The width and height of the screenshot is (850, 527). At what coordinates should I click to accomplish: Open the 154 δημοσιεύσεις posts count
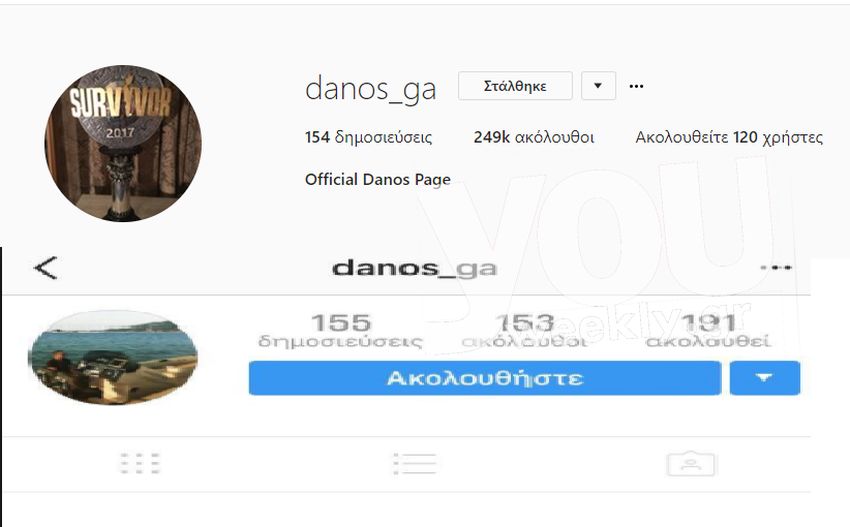click(x=369, y=137)
